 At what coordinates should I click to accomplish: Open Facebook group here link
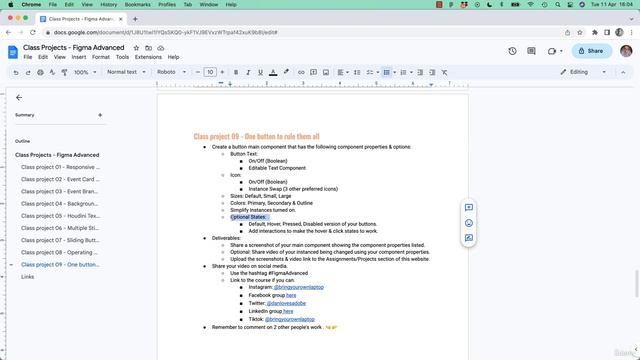[291, 295]
